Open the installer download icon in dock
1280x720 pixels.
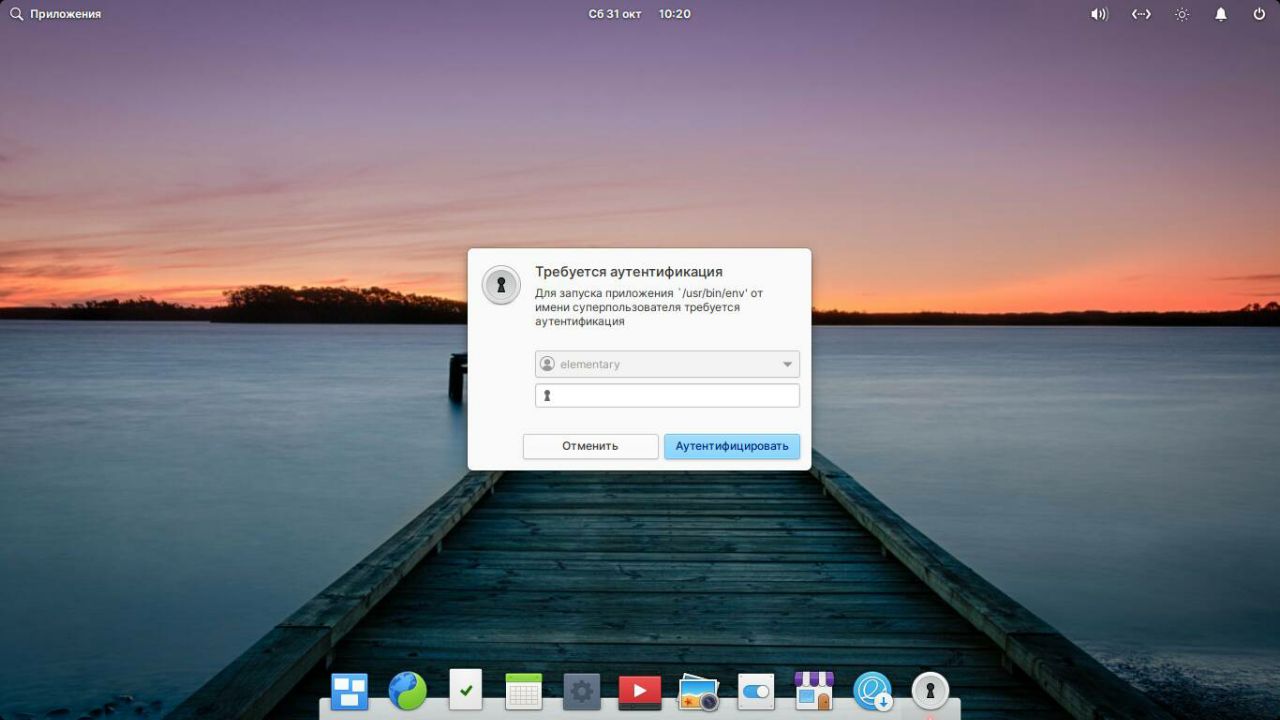pos(872,691)
